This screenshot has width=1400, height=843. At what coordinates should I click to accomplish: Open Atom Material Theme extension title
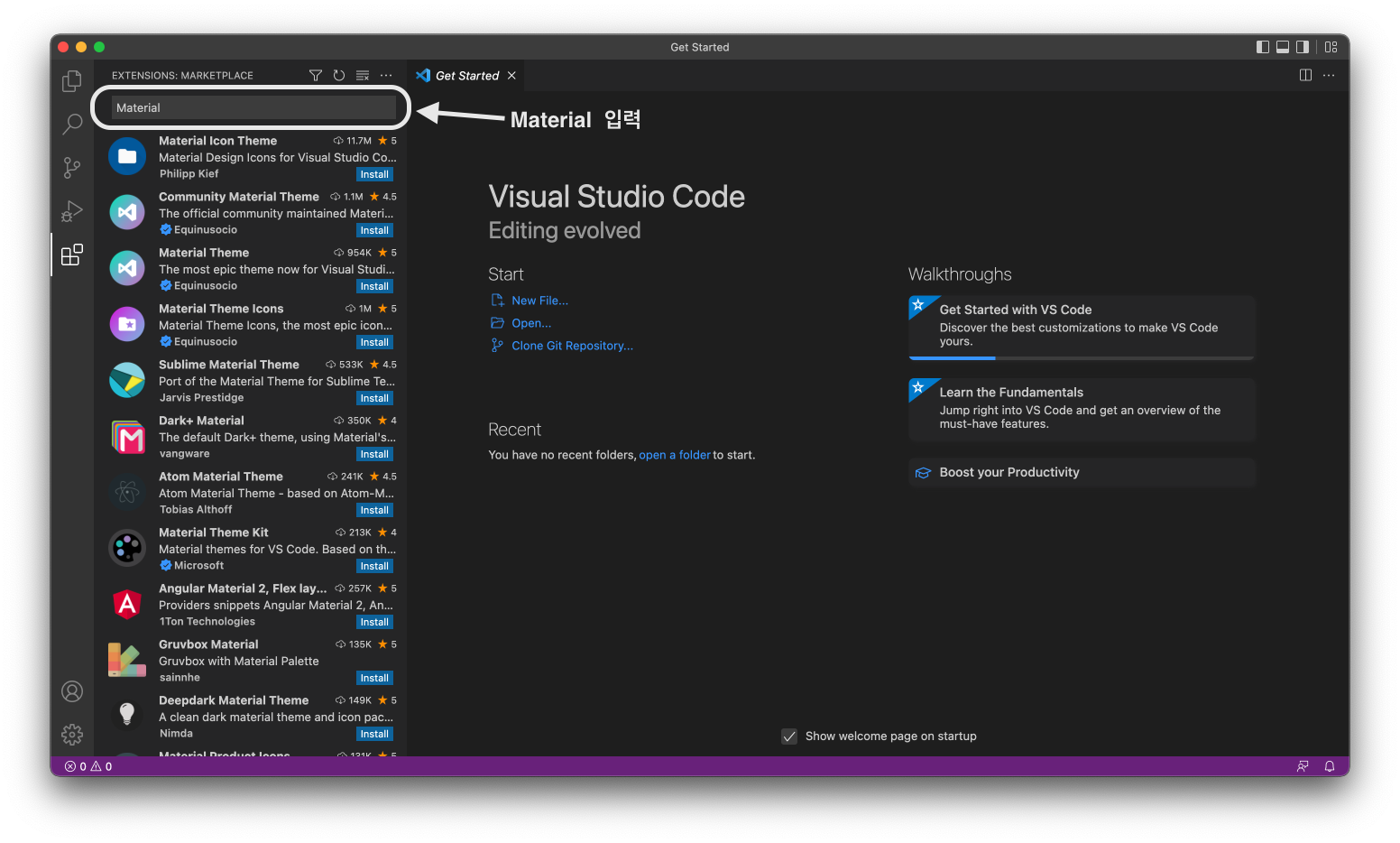click(221, 477)
